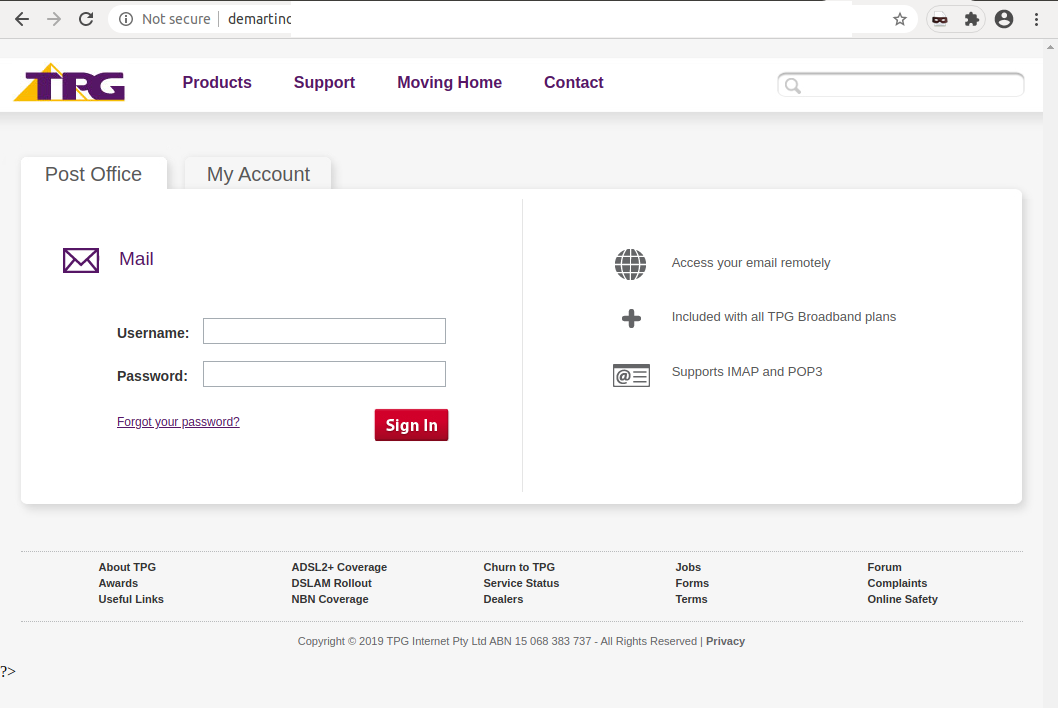Click the IMAP and POP3 email icon
The image size is (1058, 708).
[x=631, y=375]
